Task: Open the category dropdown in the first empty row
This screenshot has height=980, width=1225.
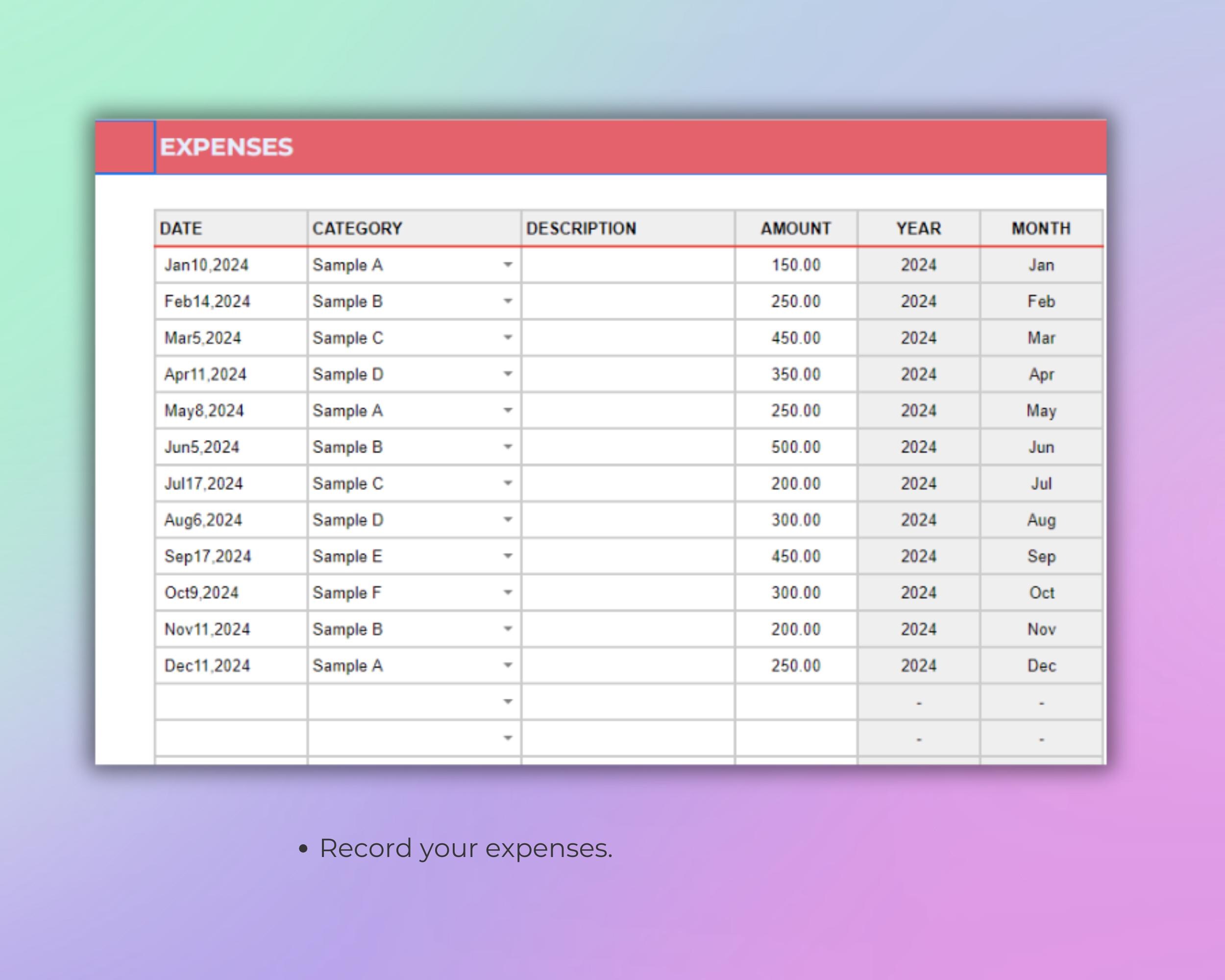Action: pyautogui.click(x=507, y=702)
